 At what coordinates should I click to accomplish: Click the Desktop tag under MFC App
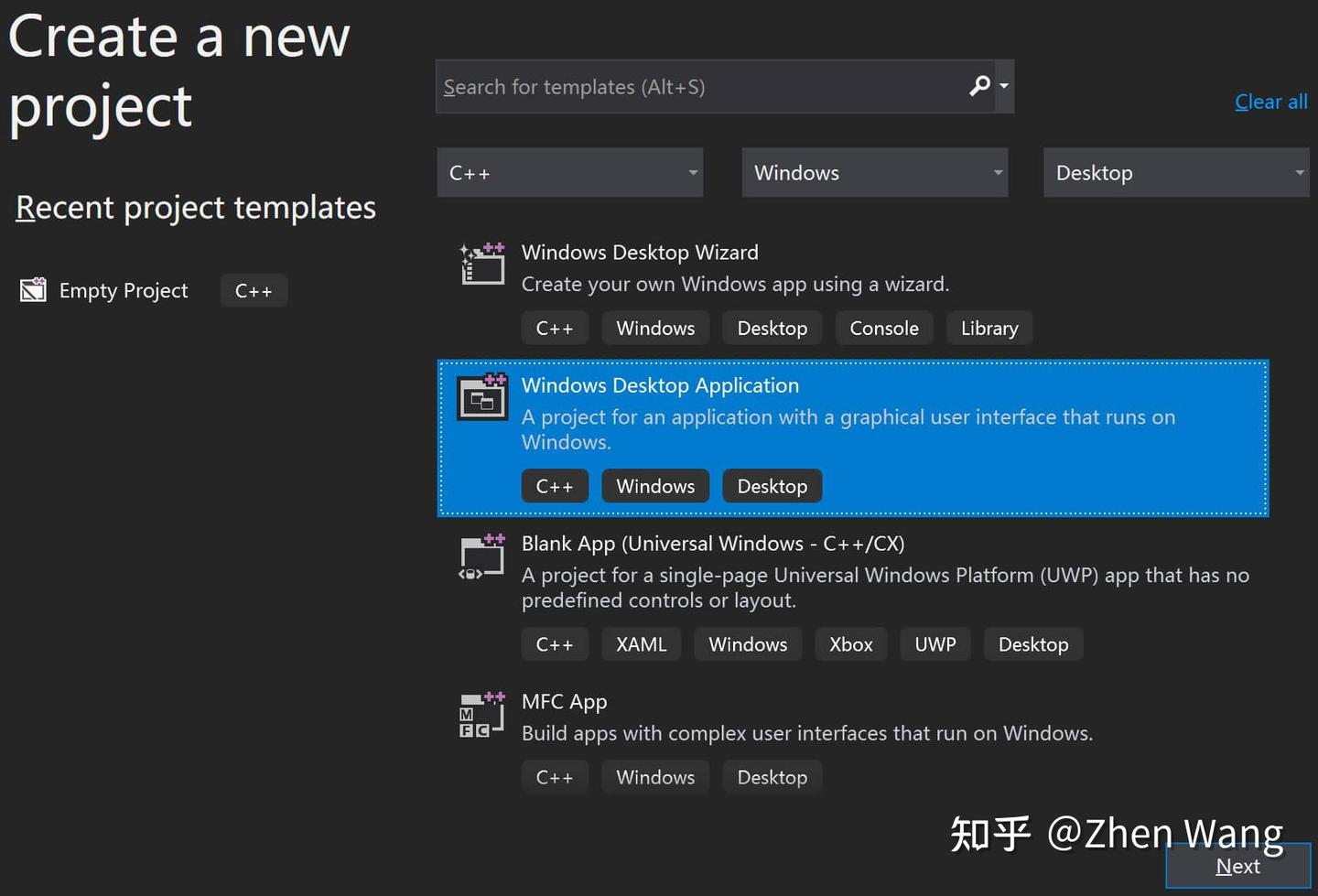(772, 777)
